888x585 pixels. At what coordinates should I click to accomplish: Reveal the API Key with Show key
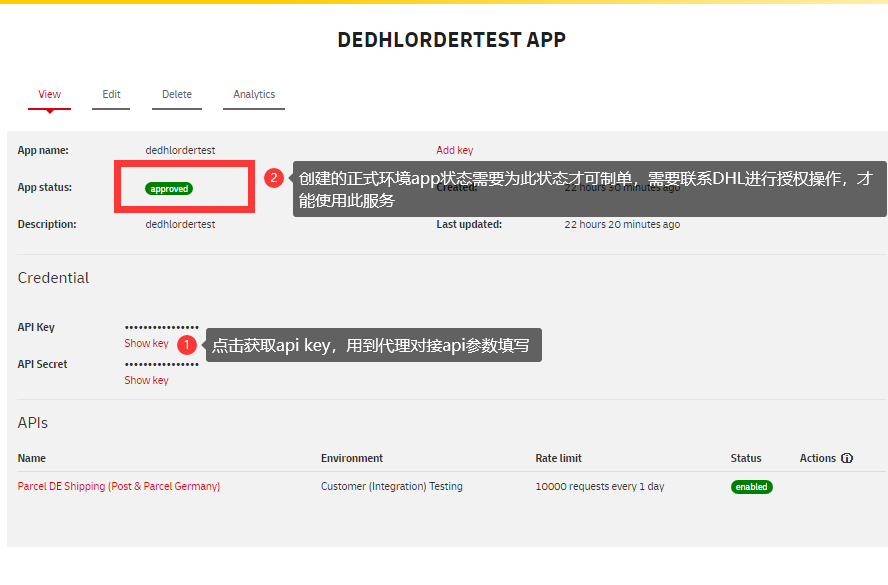(x=146, y=343)
